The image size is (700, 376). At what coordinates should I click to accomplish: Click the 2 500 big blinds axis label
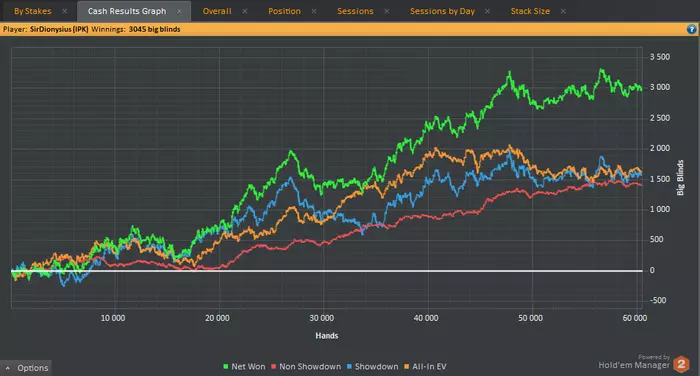coord(660,118)
